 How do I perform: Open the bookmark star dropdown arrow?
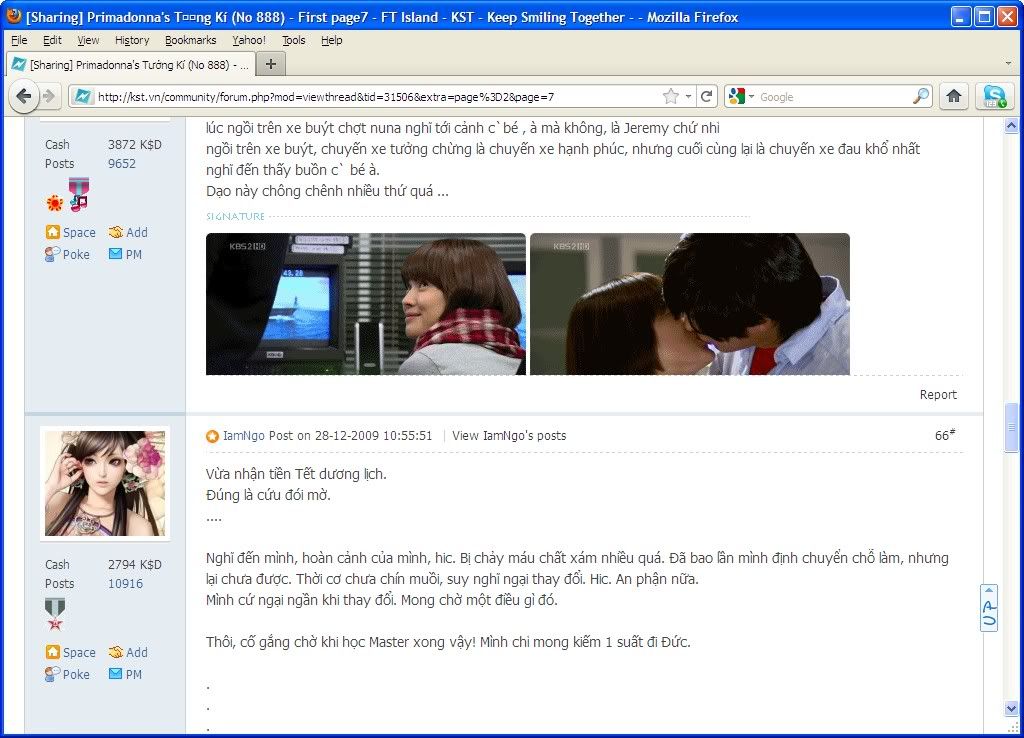(688, 97)
